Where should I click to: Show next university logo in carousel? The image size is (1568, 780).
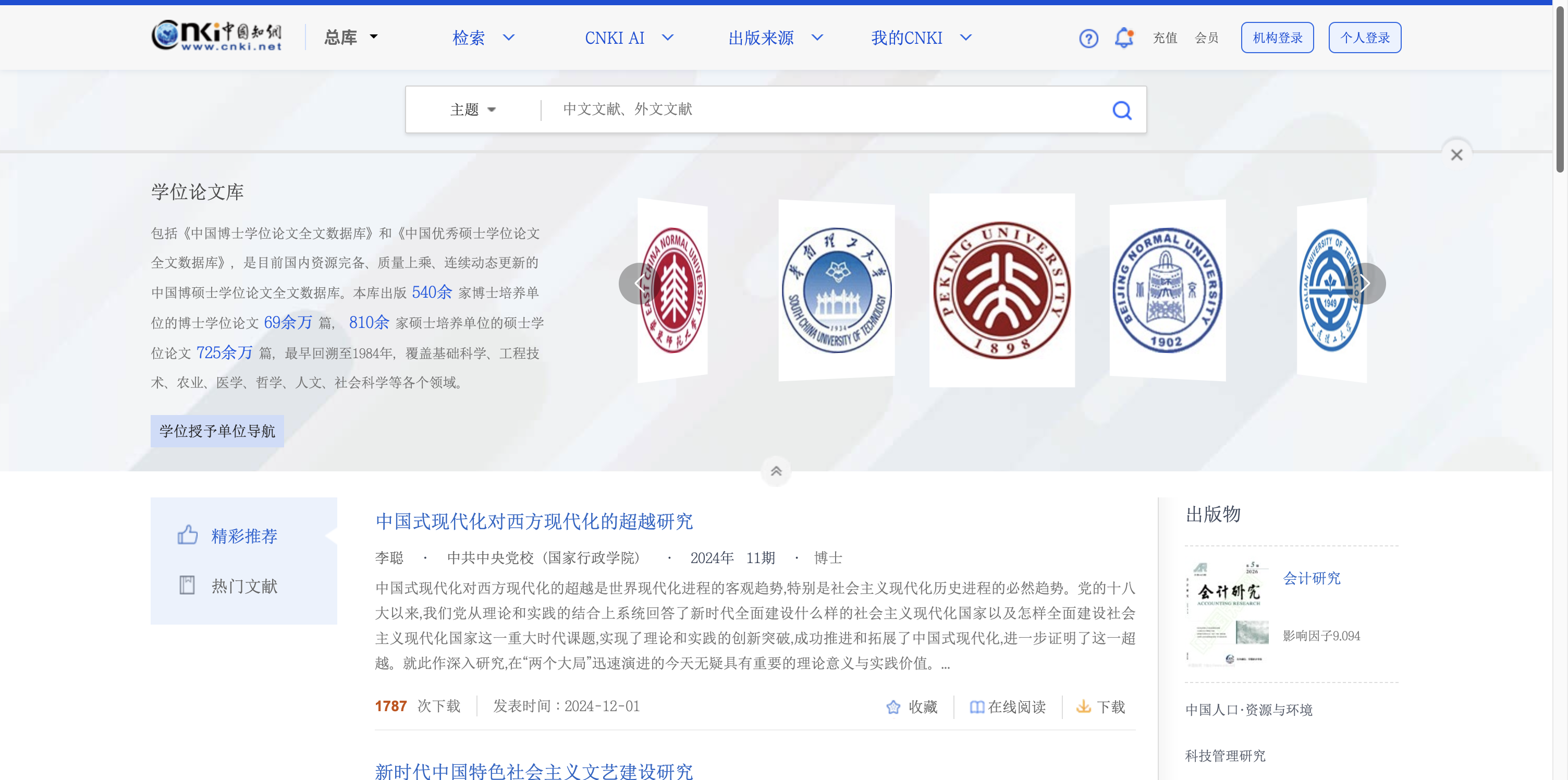click(x=1365, y=283)
